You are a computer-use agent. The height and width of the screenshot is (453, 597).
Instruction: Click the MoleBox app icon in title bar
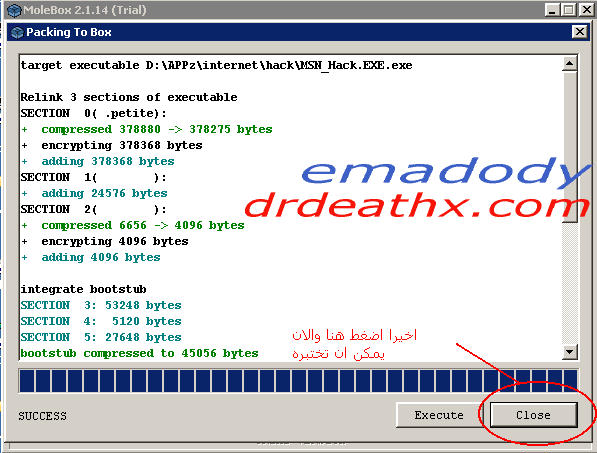point(14,10)
